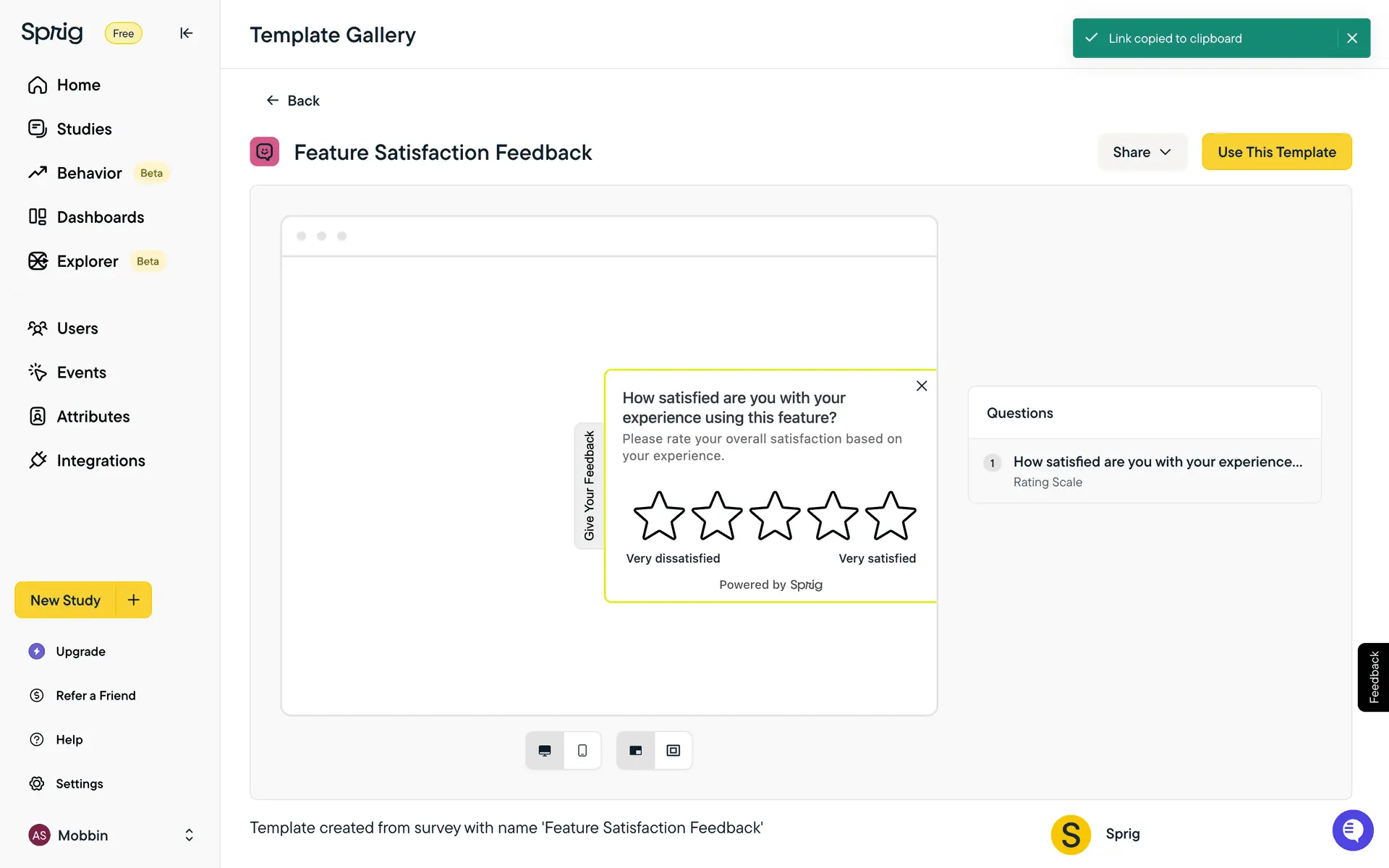Close the survey preview popup
This screenshot has width=1389, height=868.
921,386
